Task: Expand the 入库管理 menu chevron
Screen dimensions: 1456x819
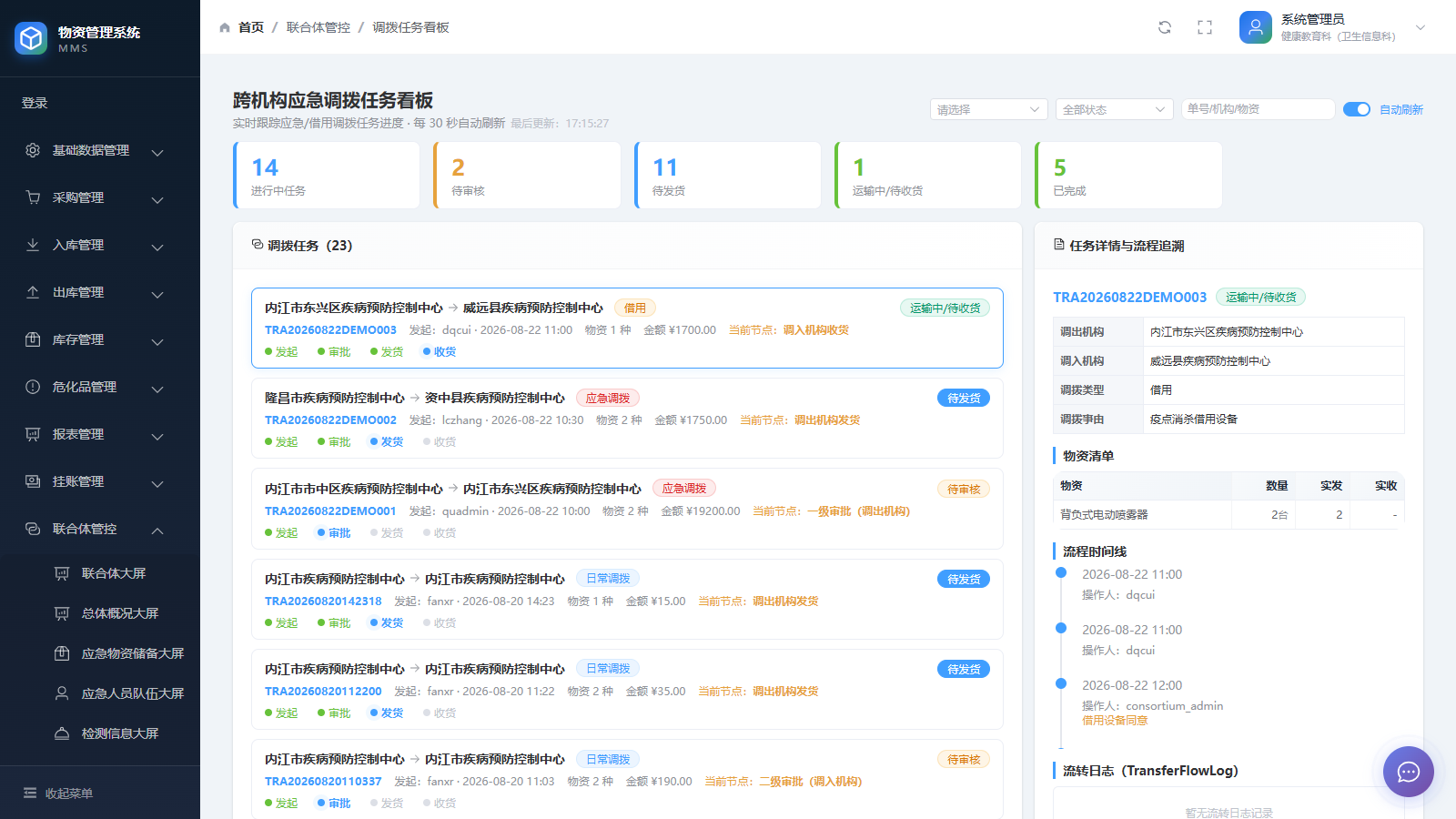Action: coord(157,247)
